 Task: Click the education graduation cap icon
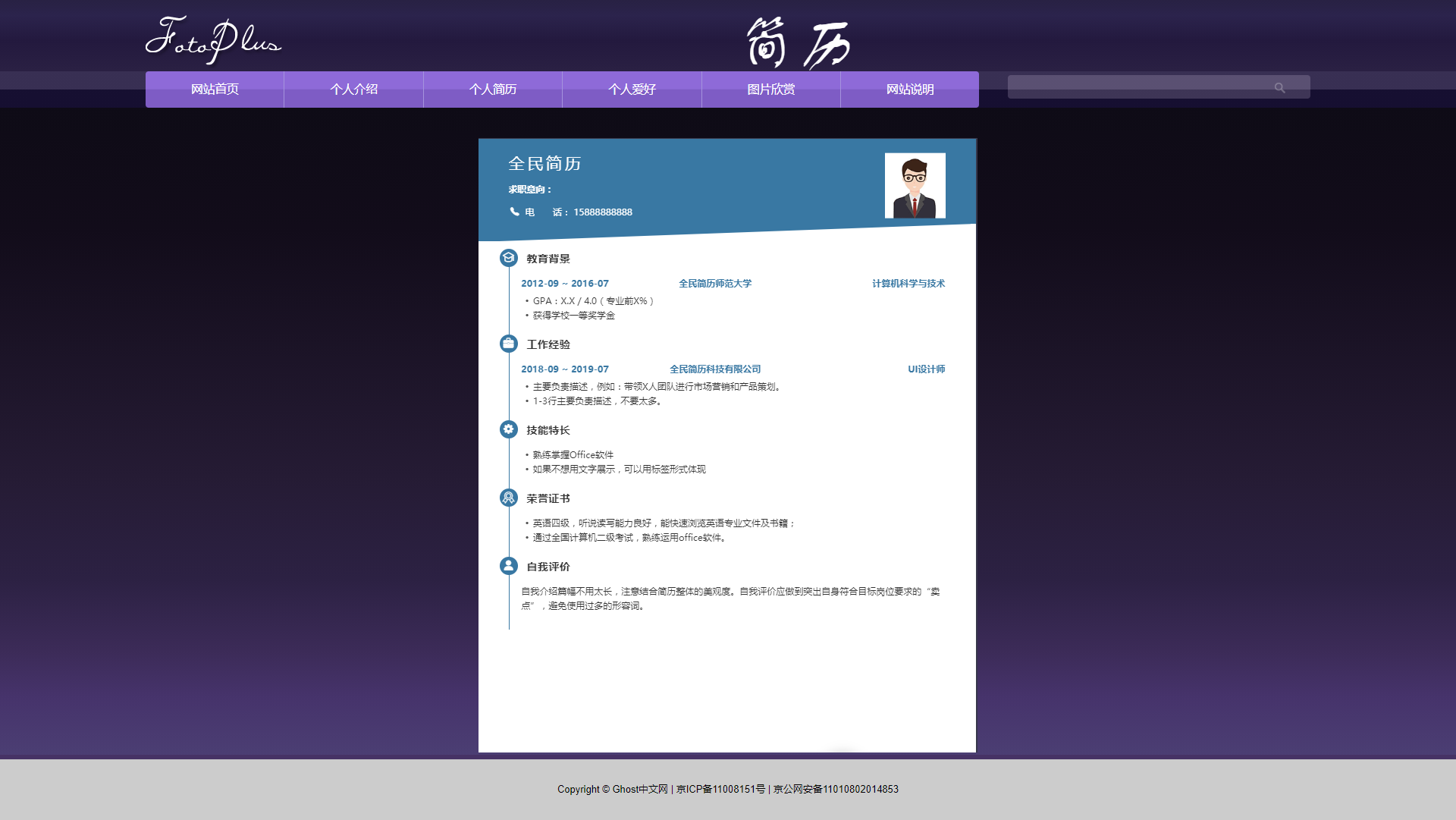509,258
